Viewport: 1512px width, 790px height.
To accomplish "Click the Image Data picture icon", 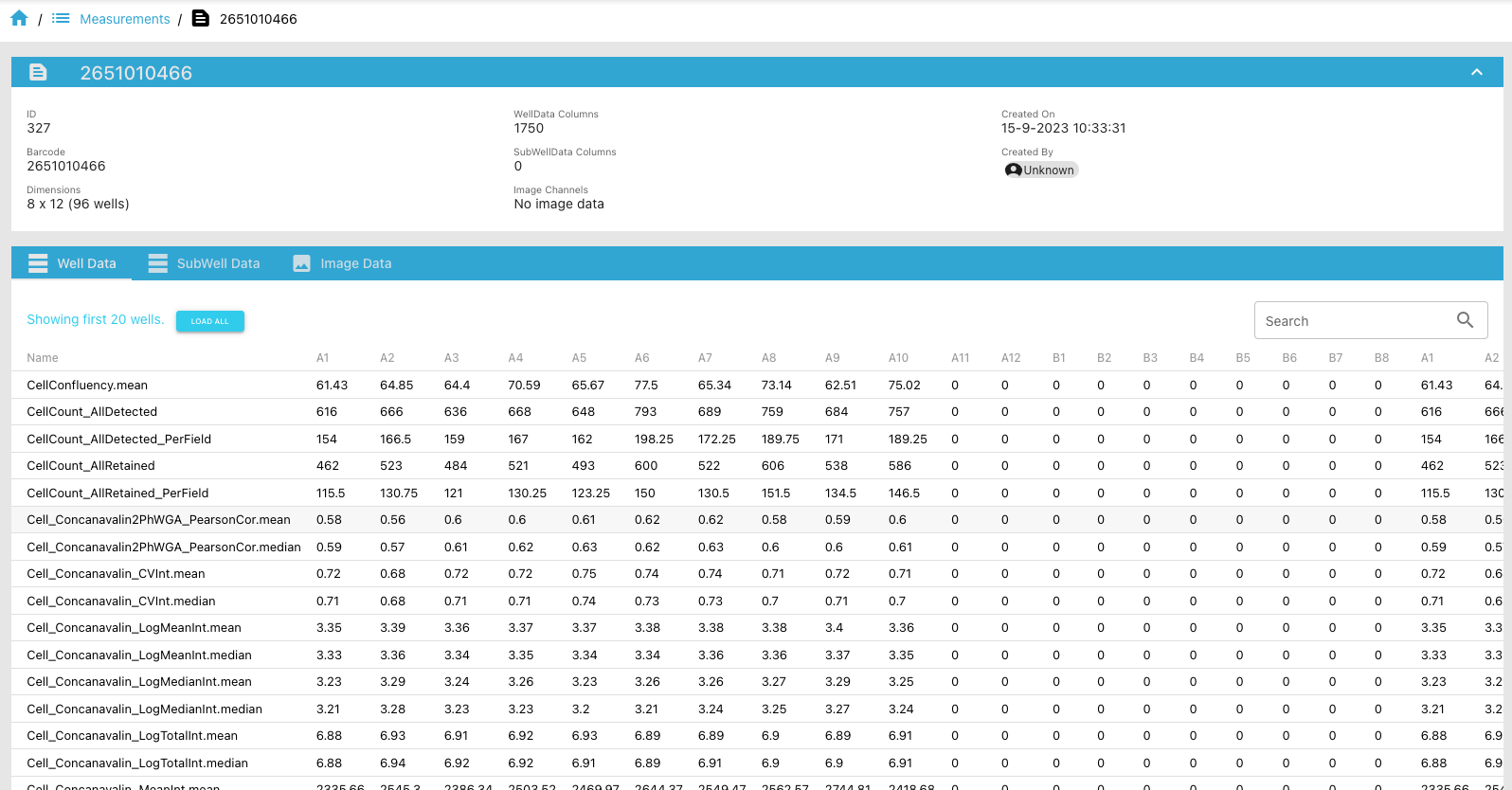I will [301, 263].
